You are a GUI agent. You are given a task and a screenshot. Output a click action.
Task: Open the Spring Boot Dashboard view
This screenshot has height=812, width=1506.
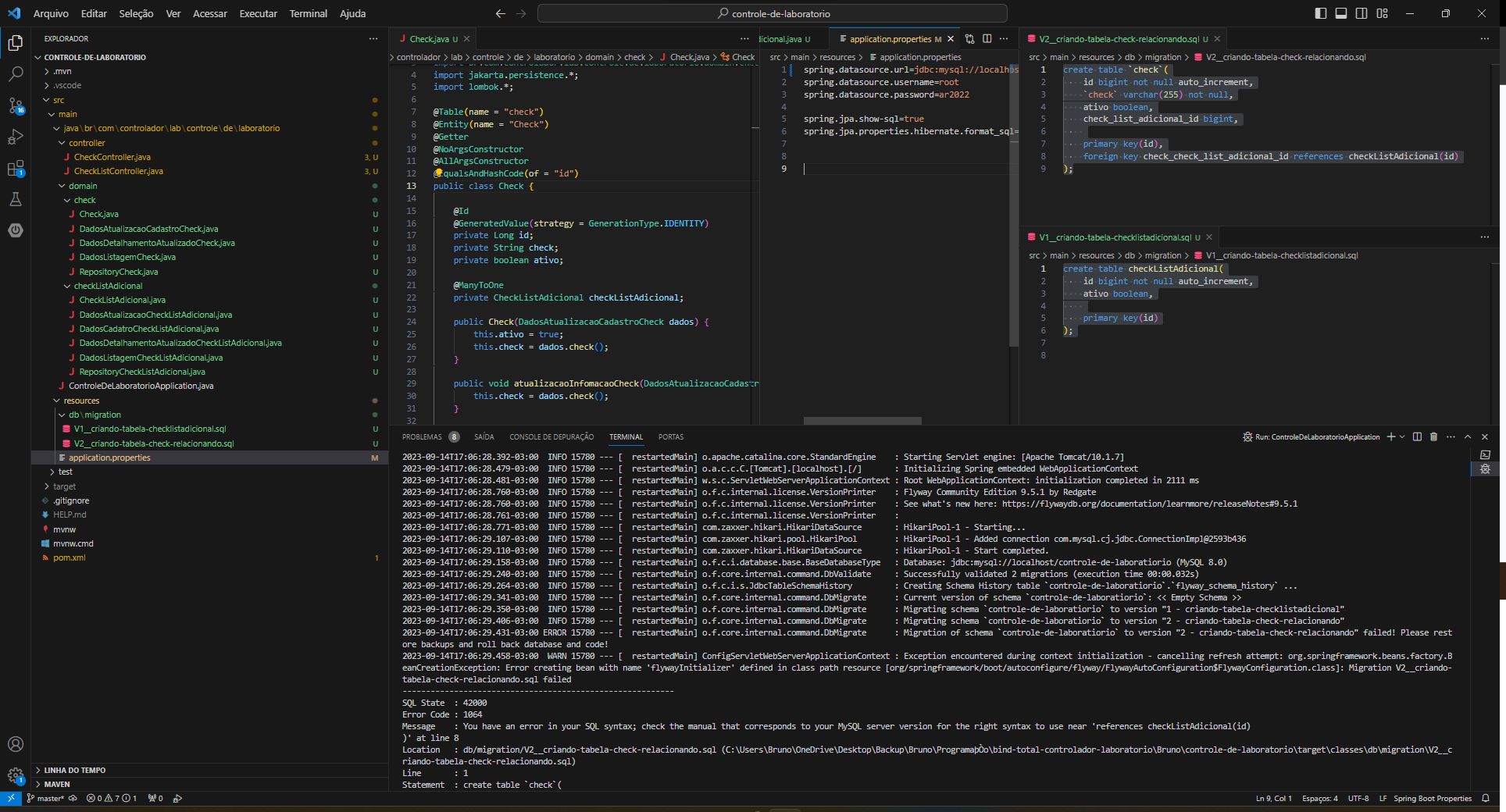[15, 230]
